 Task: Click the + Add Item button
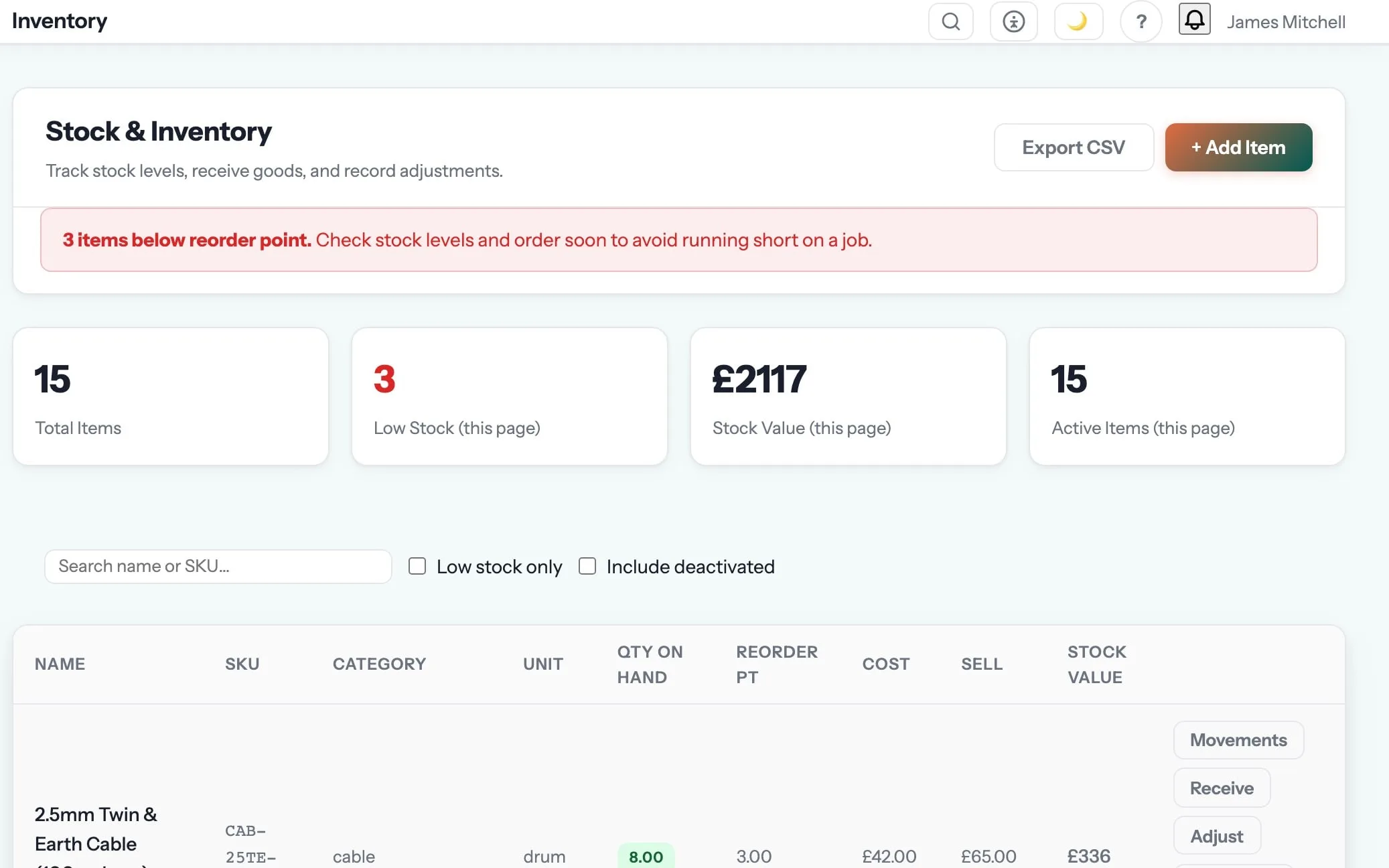tap(1238, 147)
